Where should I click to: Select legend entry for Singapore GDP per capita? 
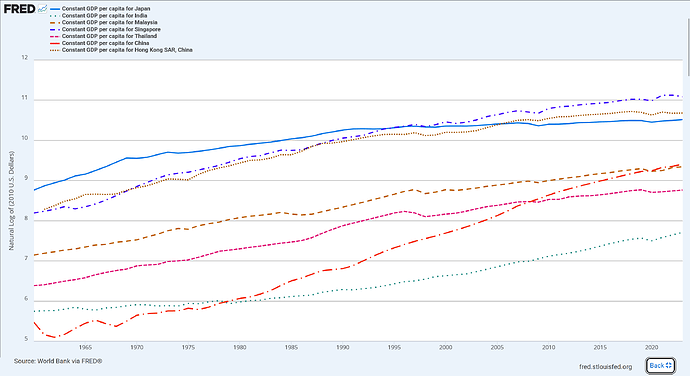click(x=111, y=29)
